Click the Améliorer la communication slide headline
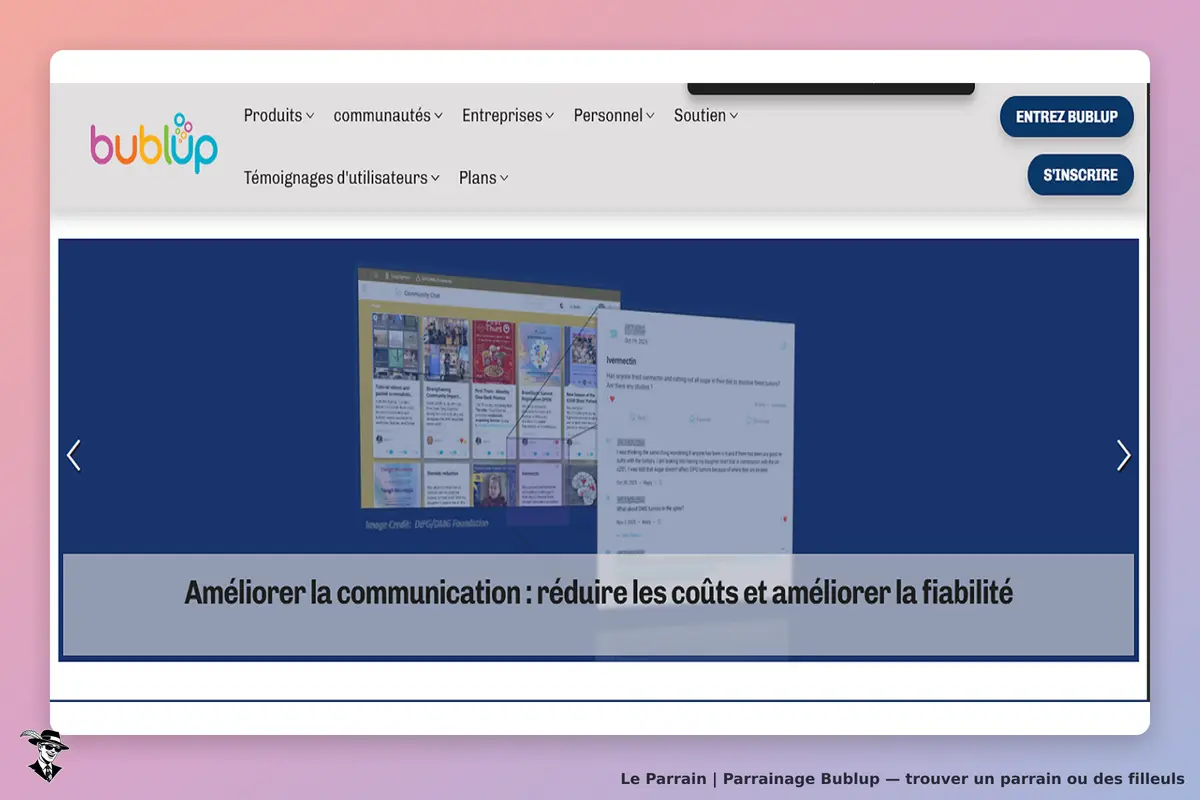The width and height of the screenshot is (1200, 800). [x=598, y=592]
